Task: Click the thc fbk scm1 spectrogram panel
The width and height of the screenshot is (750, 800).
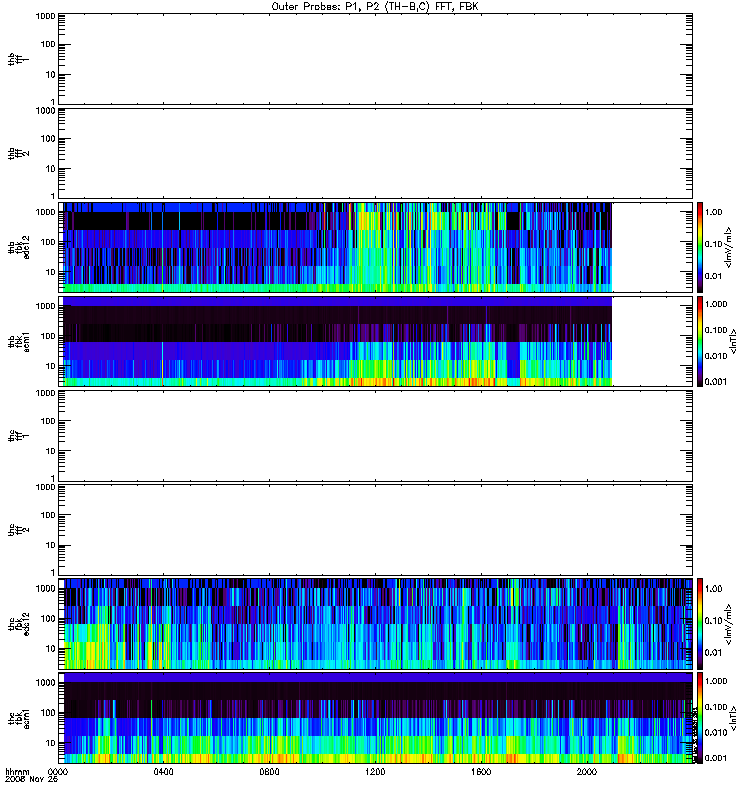Action: pyautogui.click(x=376, y=718)
